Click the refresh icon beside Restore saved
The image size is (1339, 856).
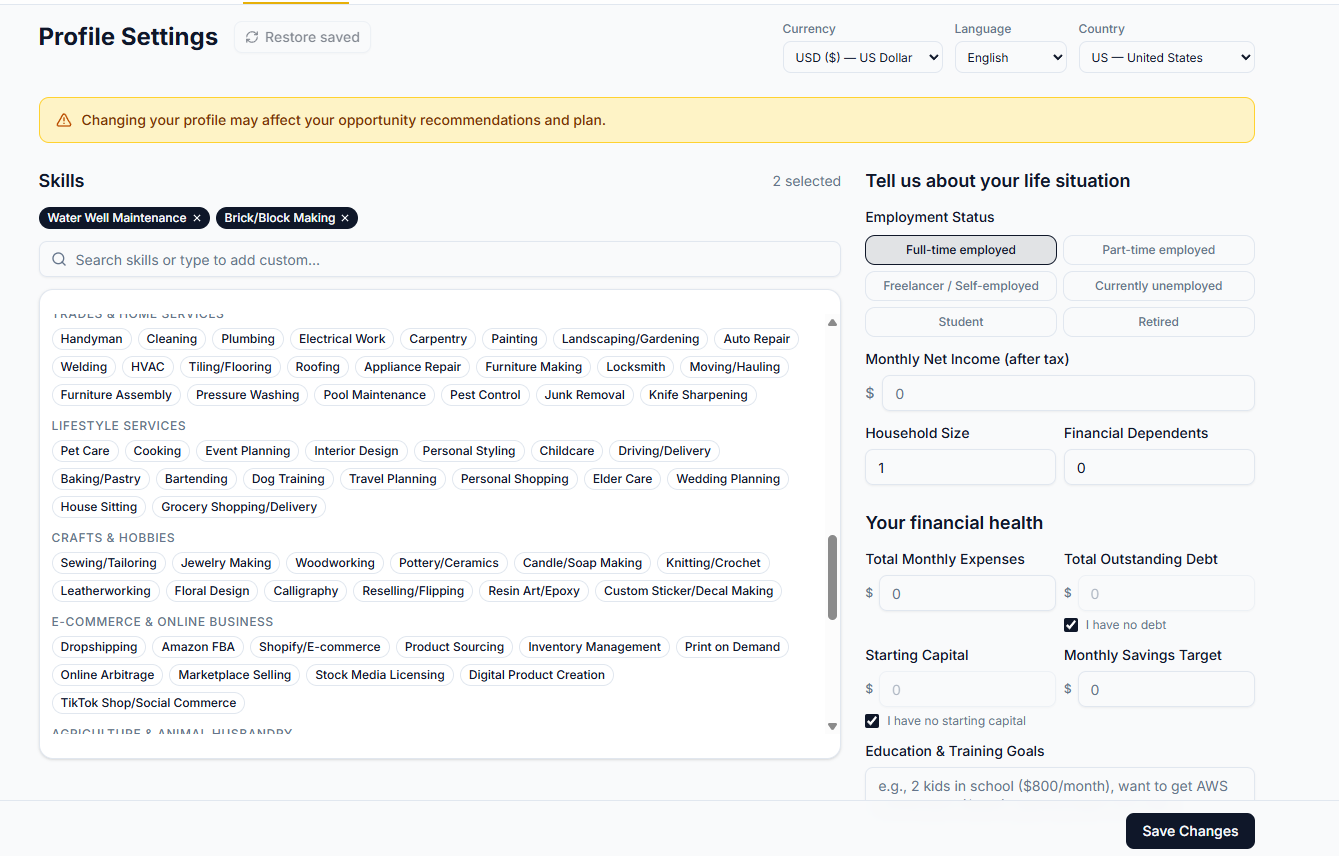252,36
